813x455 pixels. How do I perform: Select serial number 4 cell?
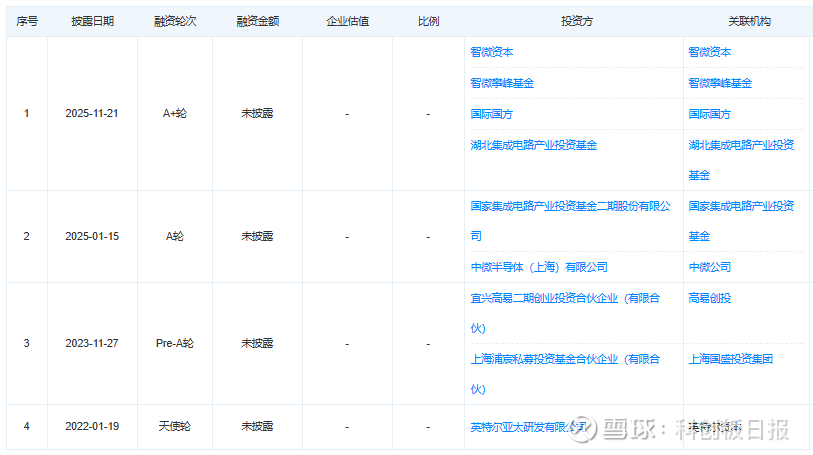tap(26, 426)
